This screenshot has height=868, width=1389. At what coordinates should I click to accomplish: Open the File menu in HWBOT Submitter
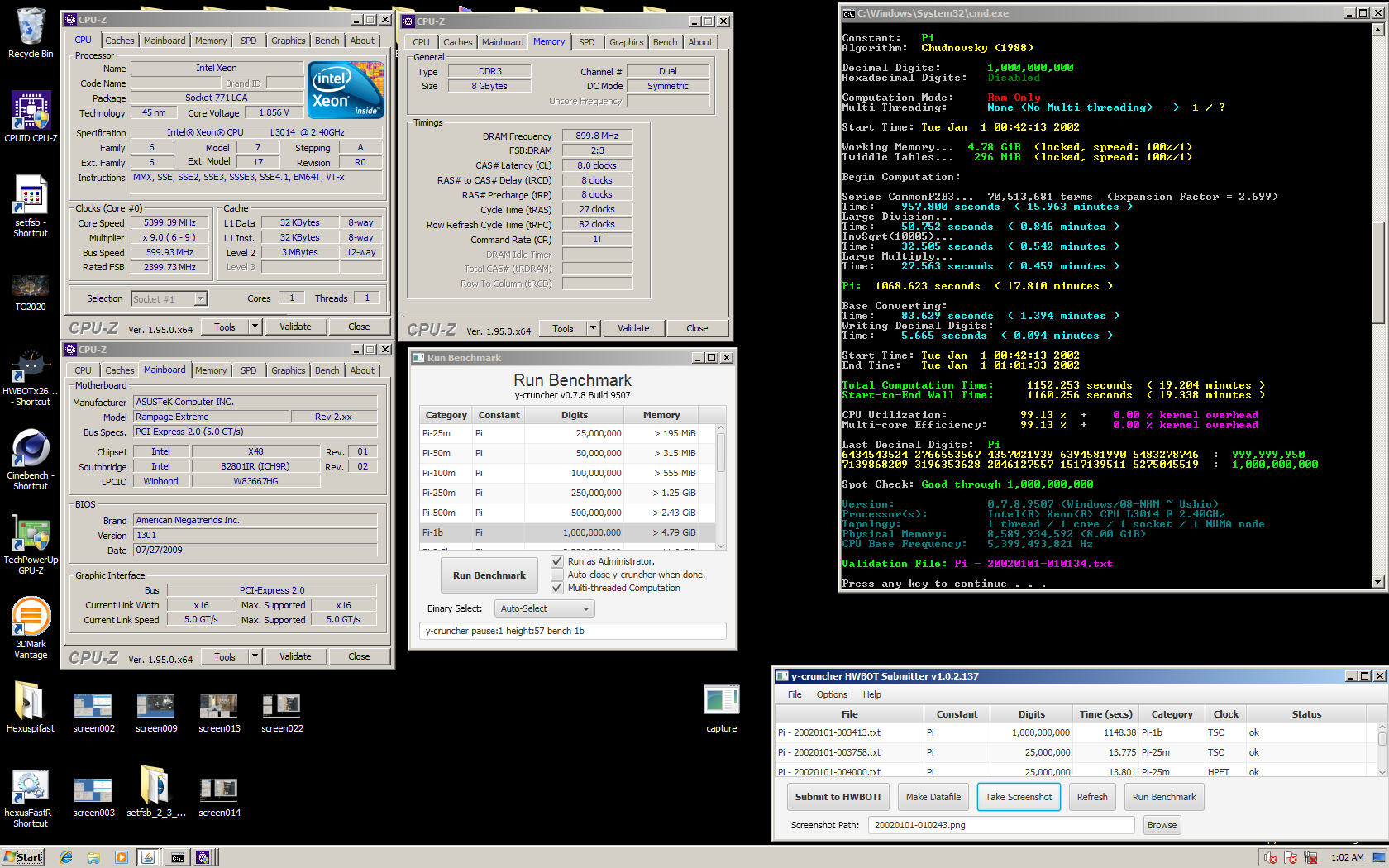click(x=795, y=694)
